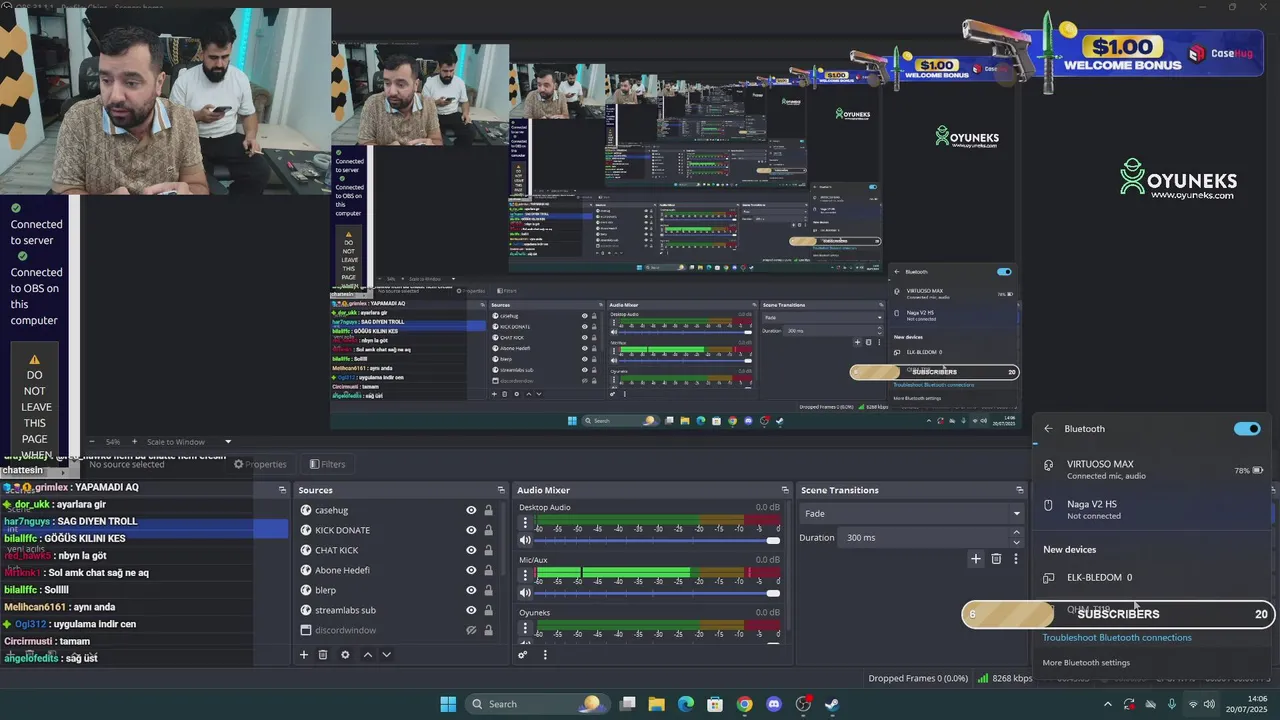The image size is (1280, 720).
Task: Open Discord from taskbar
Action: 773,704
